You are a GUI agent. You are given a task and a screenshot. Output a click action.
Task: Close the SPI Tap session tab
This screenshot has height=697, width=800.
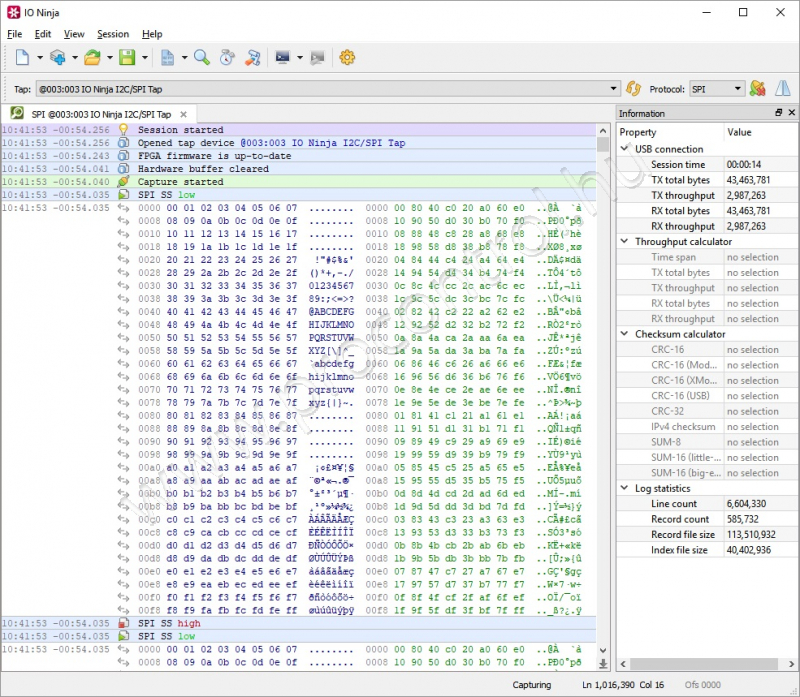[183, 114]
